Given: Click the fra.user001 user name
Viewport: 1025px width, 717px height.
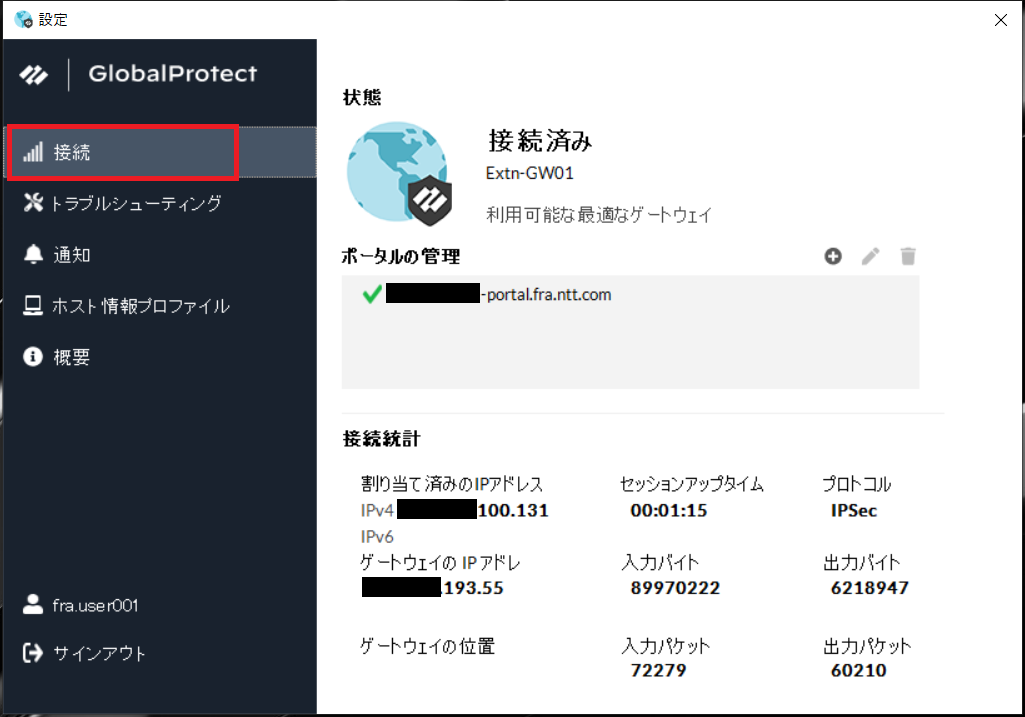Looking at the screenshot, I should tap(95, 605).
